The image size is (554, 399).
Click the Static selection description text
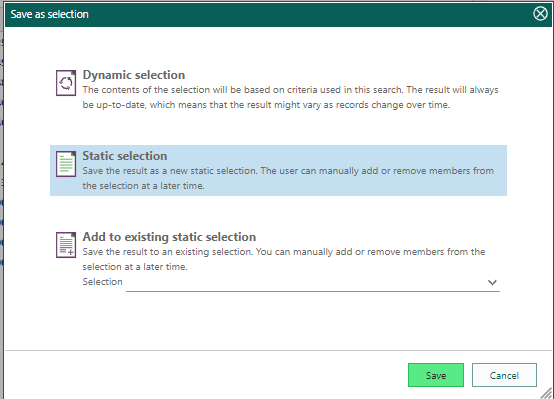click(x=288, y=178)
